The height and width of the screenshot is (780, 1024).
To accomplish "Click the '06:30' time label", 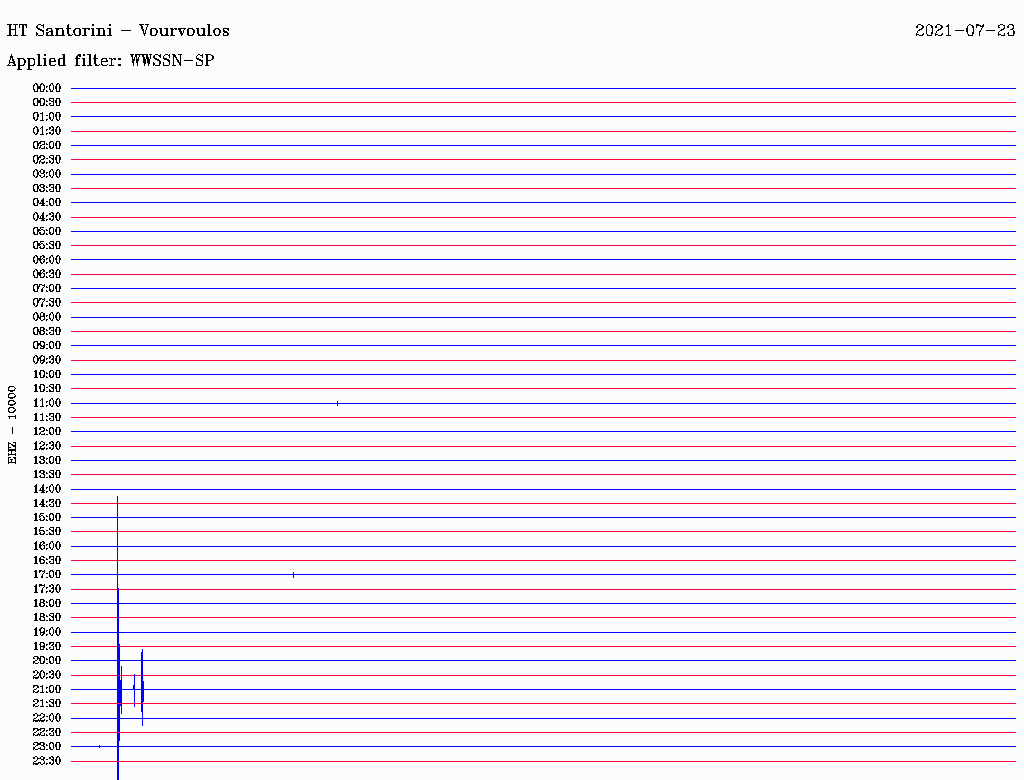I will click(47, 274).
